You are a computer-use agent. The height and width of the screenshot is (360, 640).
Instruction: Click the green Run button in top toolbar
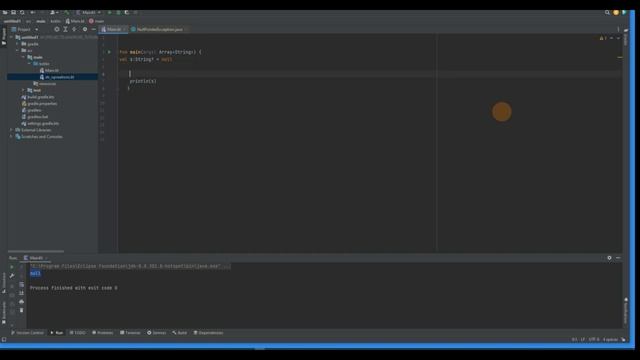click(109, 13)
